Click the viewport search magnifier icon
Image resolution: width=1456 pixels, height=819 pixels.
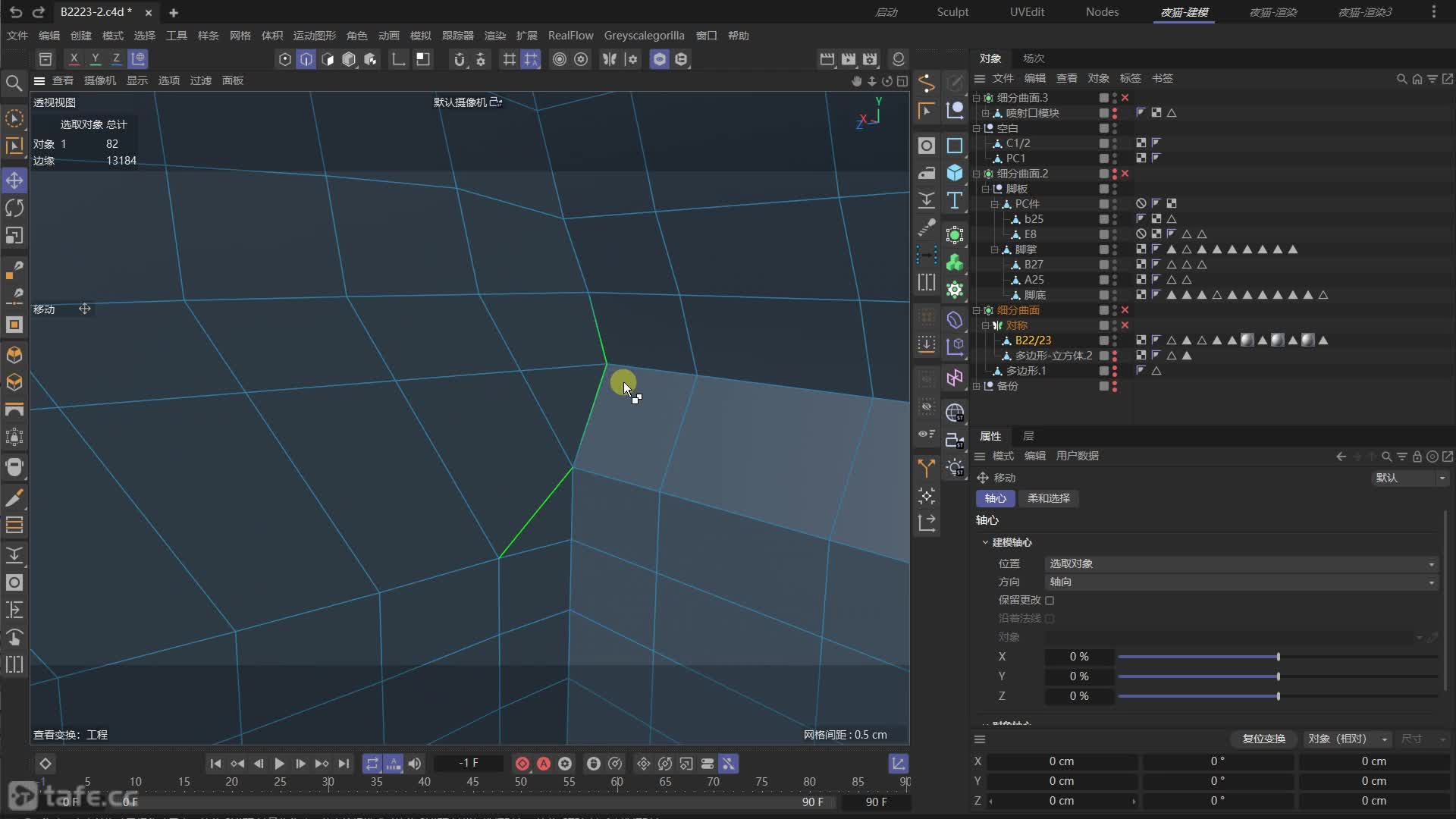pyautogui.click(x=14, y=83)
